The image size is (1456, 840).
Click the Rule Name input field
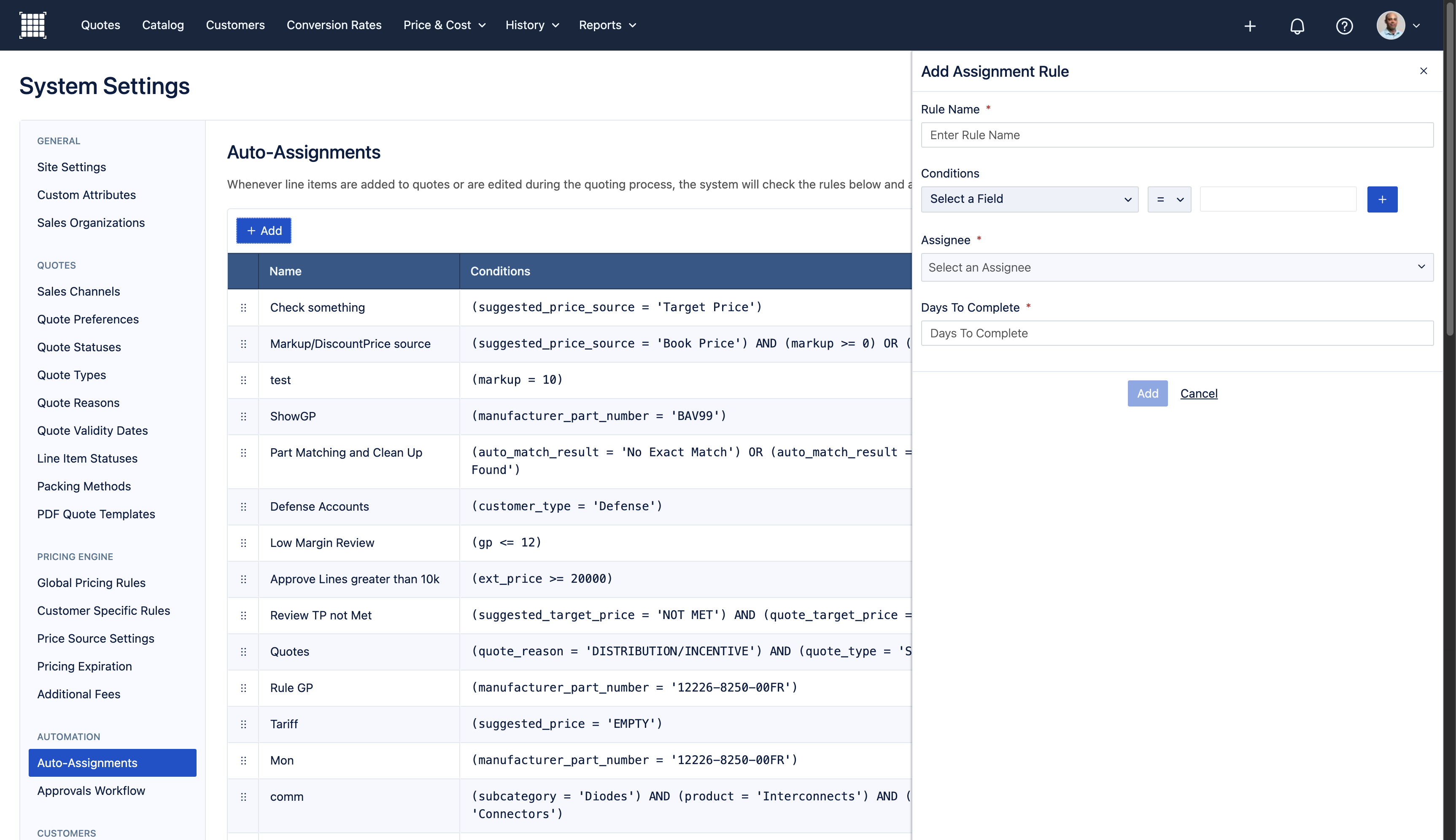pos(1177,135)
